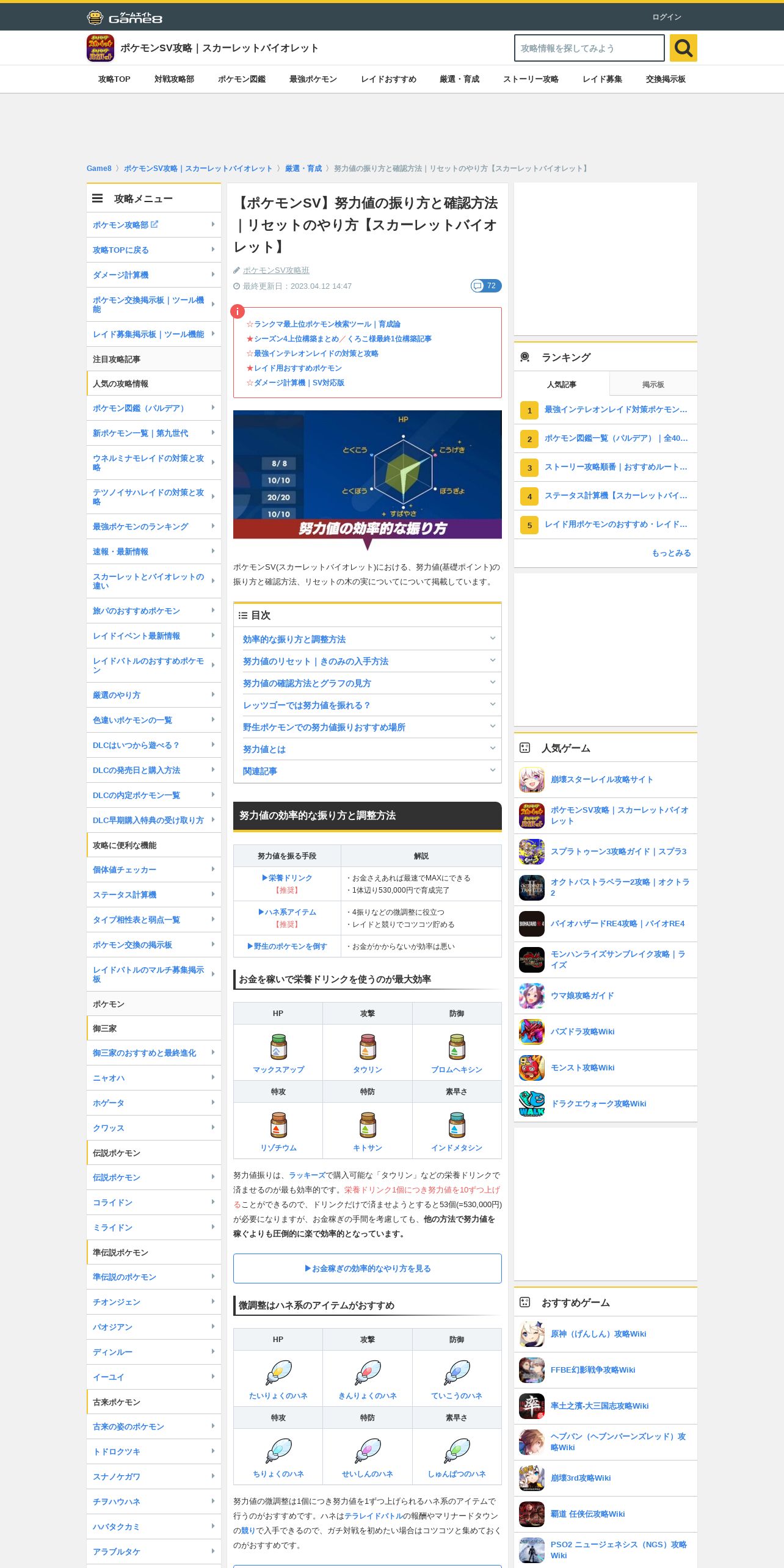The width and height of the screenshot is (784, 1568).
Task: Open 対戦攻略部 navigation item
Action: coord(174,79)
